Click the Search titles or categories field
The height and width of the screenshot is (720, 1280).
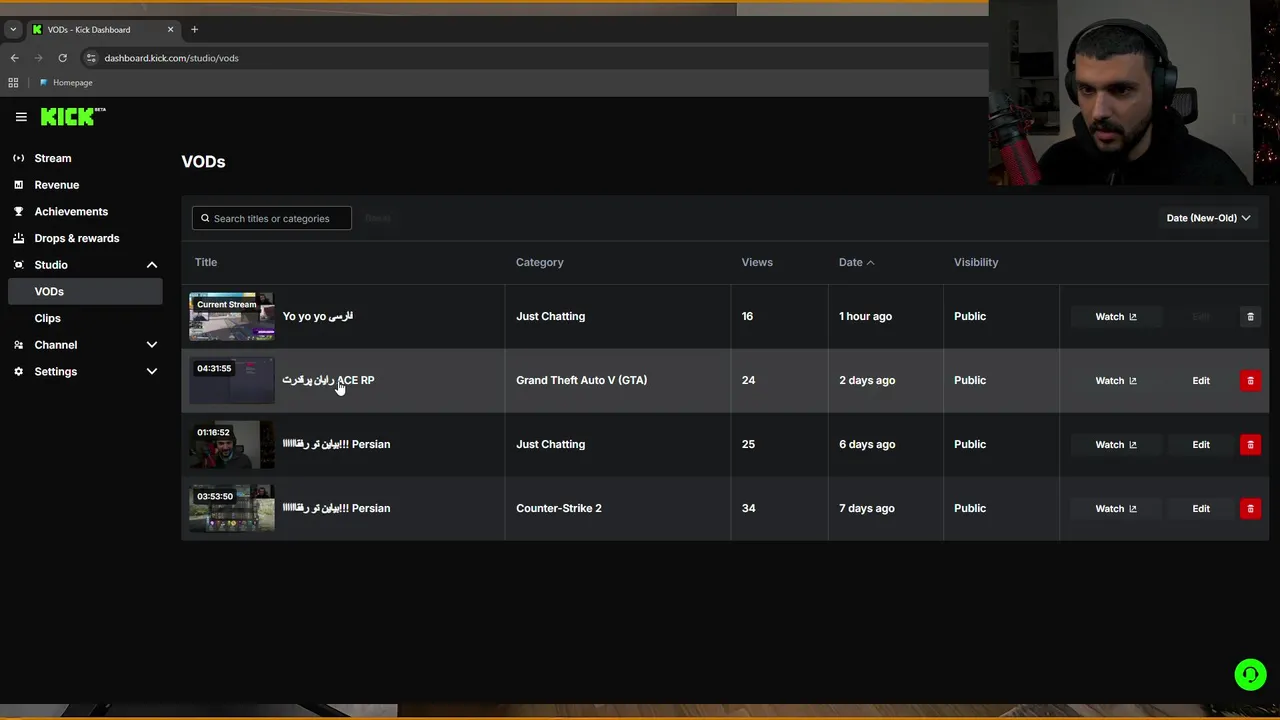272,218
